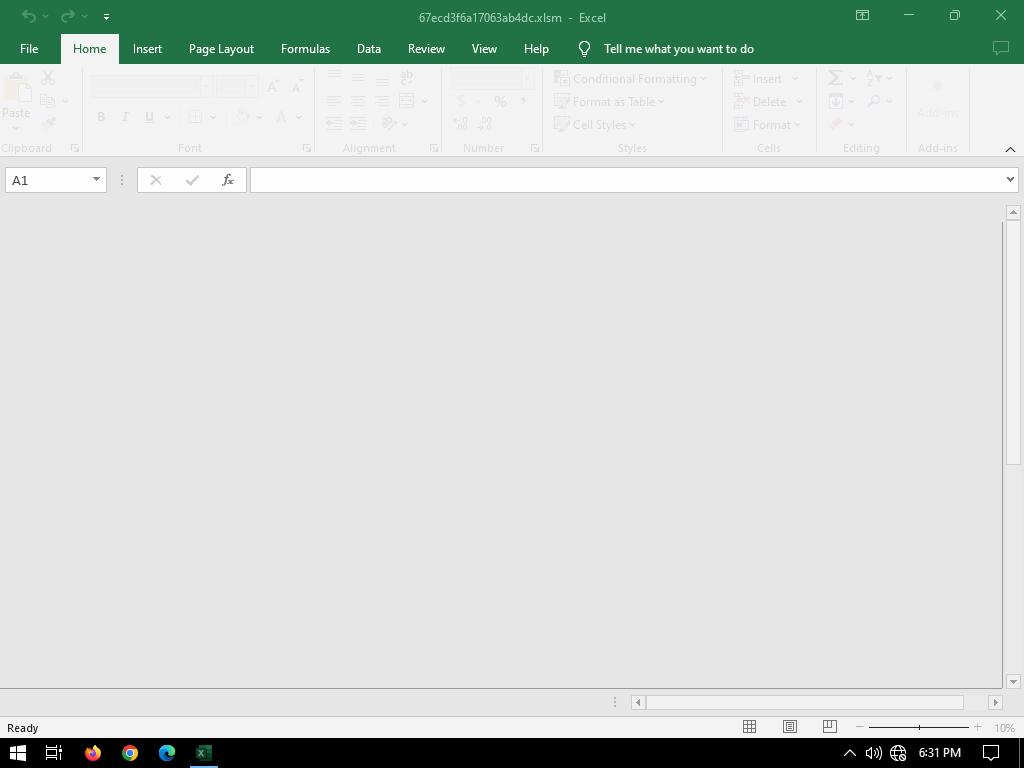Switch to Page Layout view in status bar
Image resolution: width=1024 pixels, height=768 pixels.
790,727
